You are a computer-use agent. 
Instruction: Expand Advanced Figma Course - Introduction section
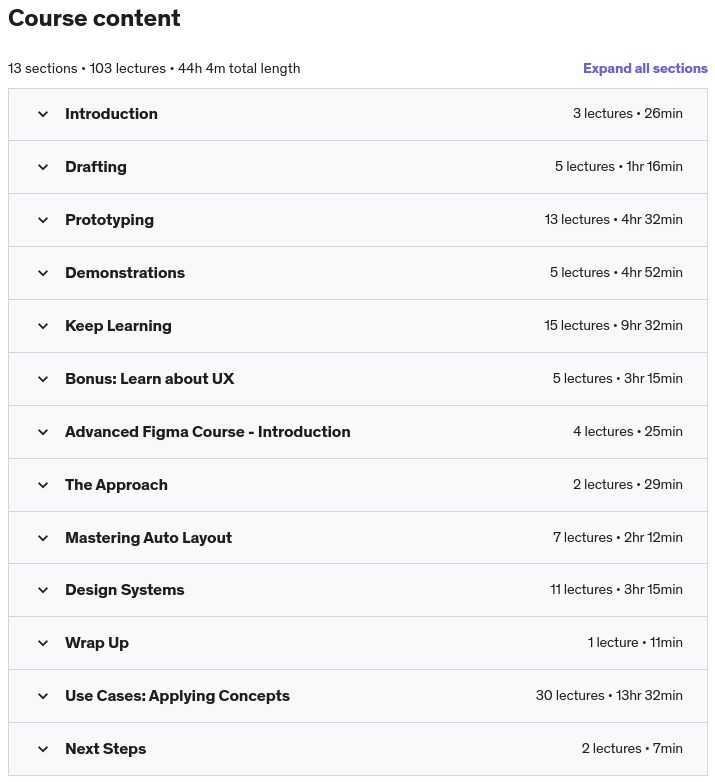(x=207, y=432)
